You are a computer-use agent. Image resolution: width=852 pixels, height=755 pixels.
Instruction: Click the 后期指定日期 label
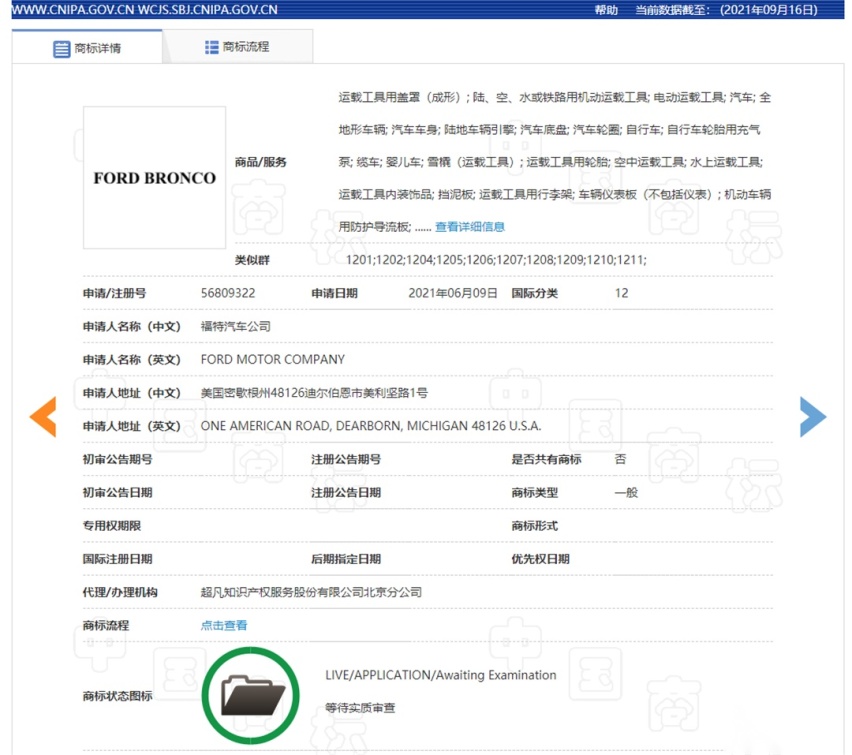tap(346, 559)
